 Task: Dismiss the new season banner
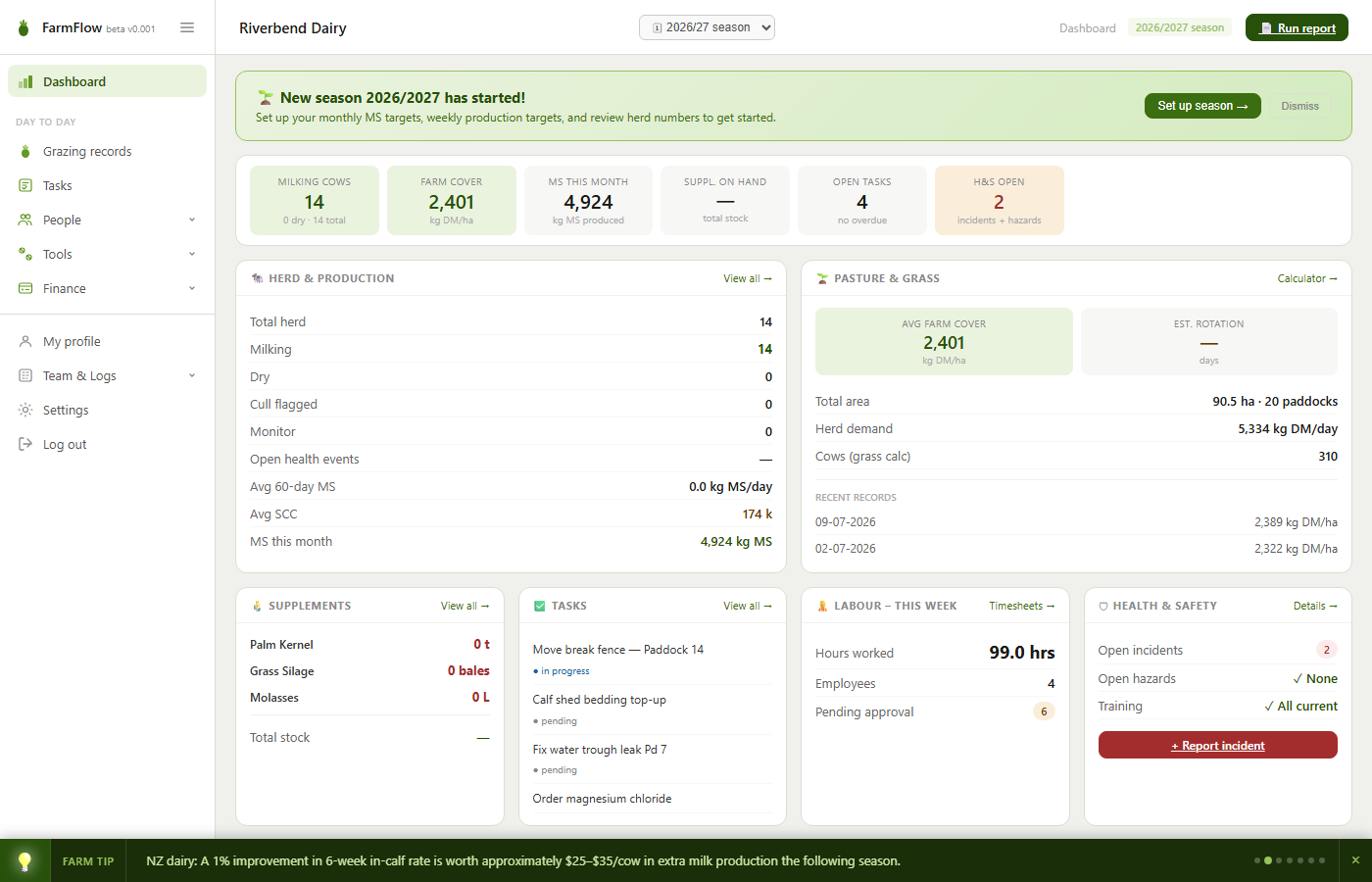(x=1299, y=106)
